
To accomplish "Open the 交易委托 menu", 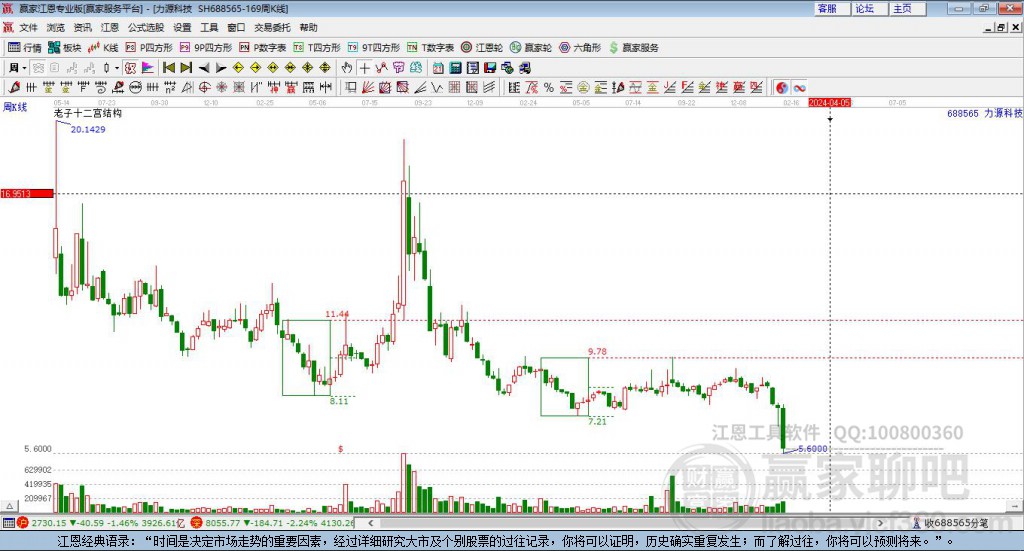I will click(272, 27).
